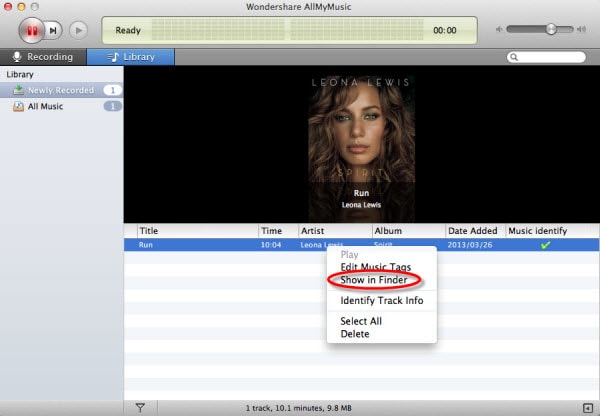The height and width of the screenshot is (416, 600).
Task: Sort by the Title column header
Action: 198,231
